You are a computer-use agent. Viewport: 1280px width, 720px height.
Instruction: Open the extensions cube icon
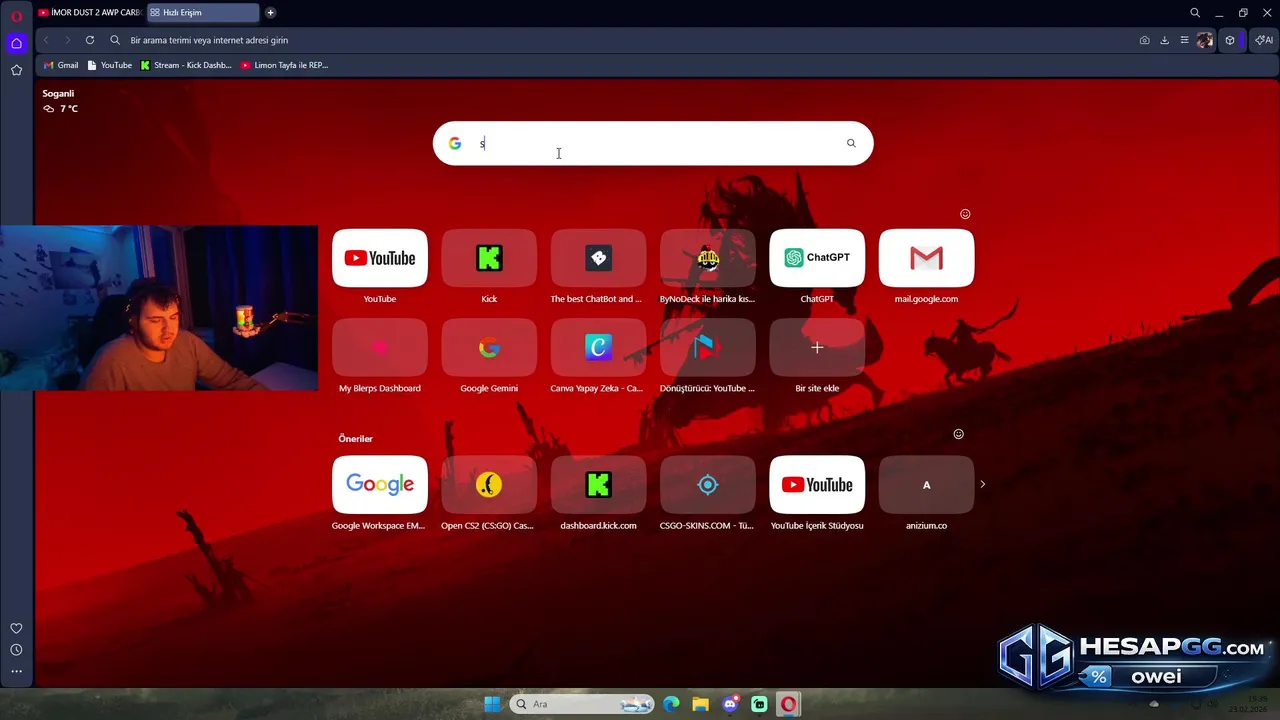tap(1230, 40)
